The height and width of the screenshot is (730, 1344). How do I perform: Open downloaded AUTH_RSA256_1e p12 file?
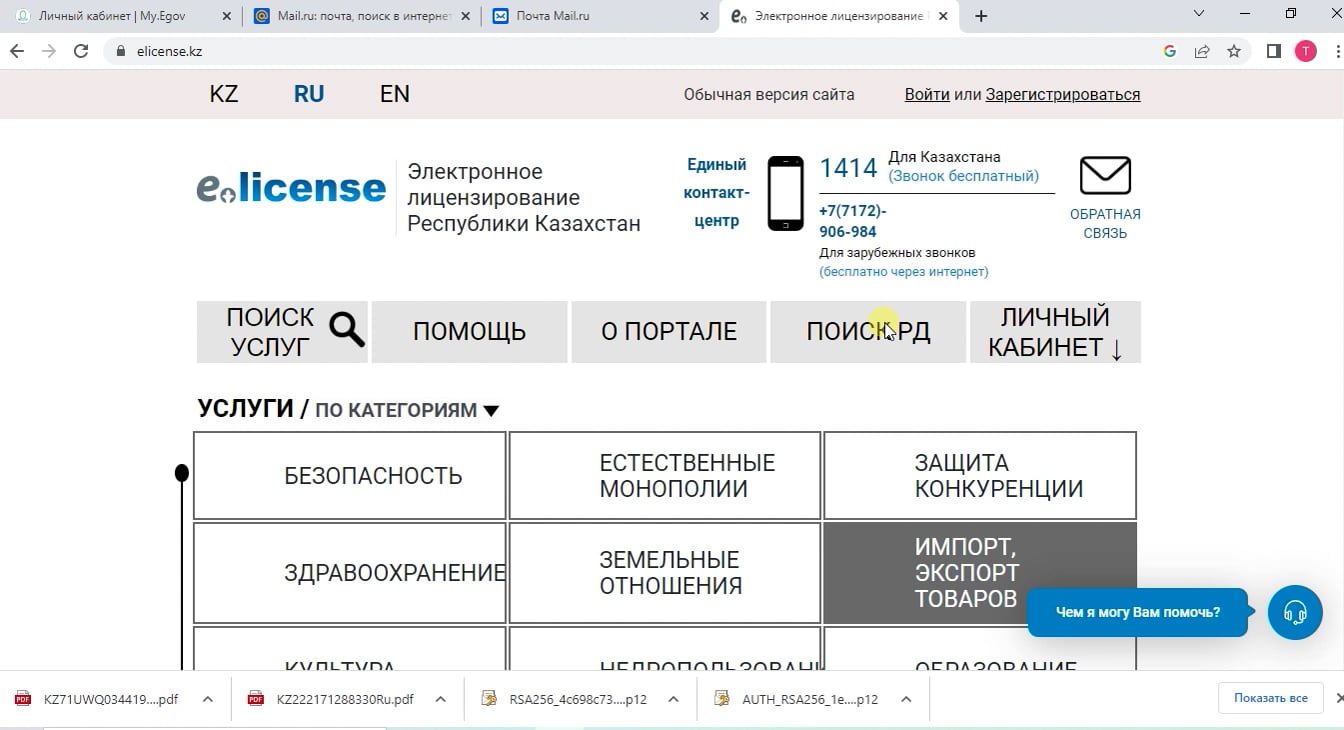click(799, 699)
